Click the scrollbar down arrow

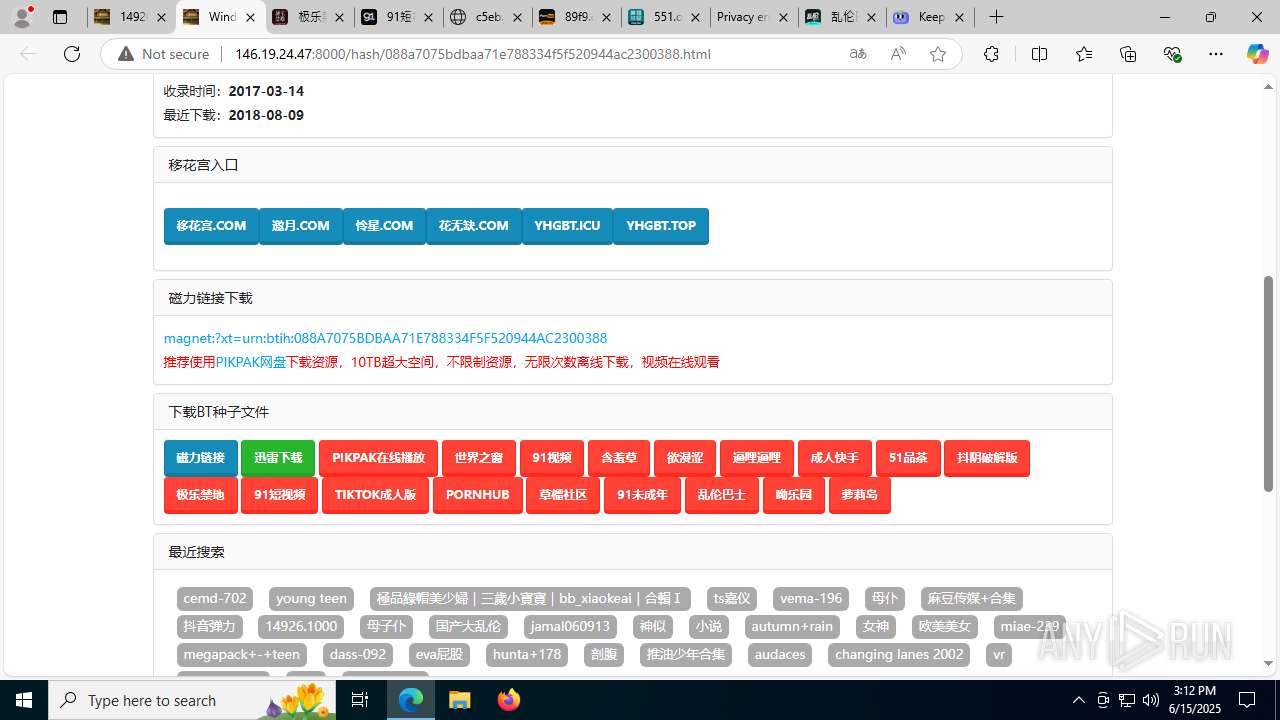tap(1269, 663)
